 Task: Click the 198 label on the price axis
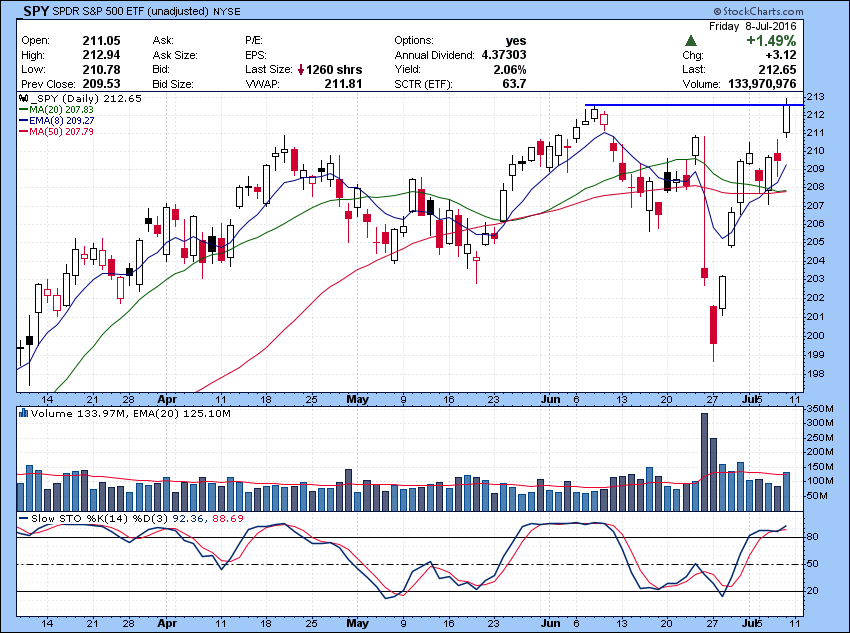click(817, 373)
